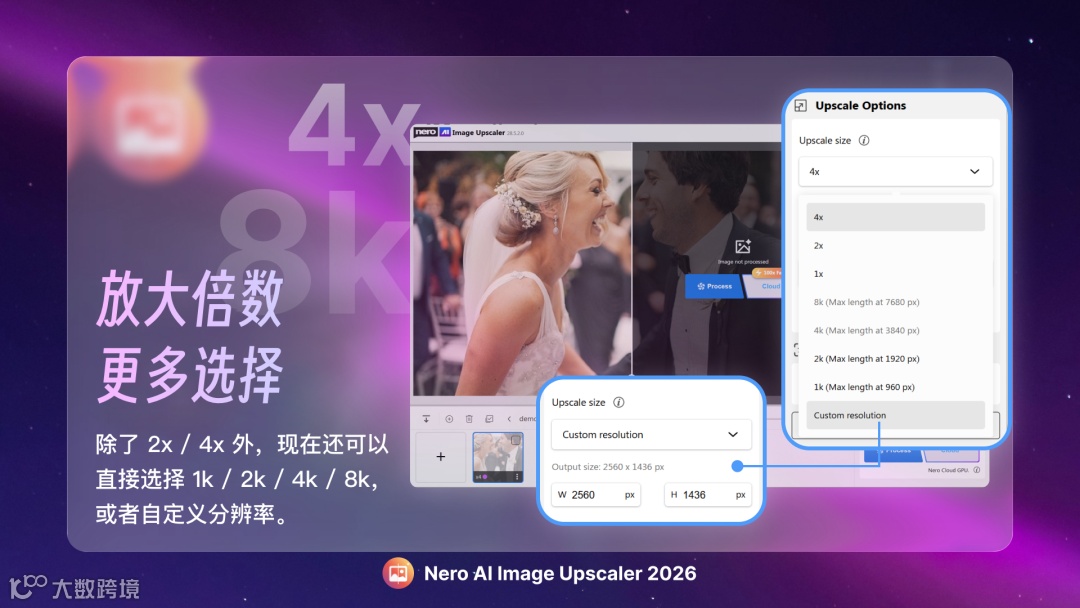Select Custom resolution in the dropdown list
This screenshot has width=1080, height=608.
[895, 415]
